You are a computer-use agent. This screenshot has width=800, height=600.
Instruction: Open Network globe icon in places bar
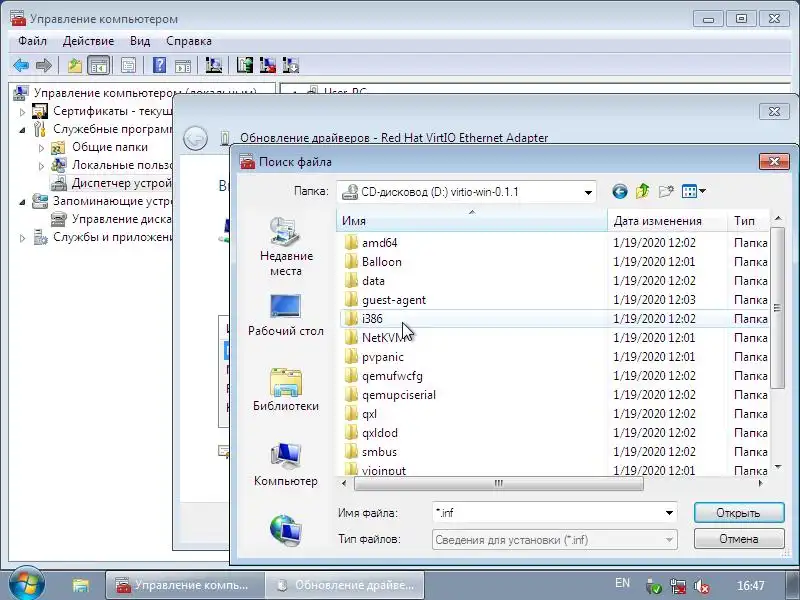pyautogui.click(x=285, y=531)
